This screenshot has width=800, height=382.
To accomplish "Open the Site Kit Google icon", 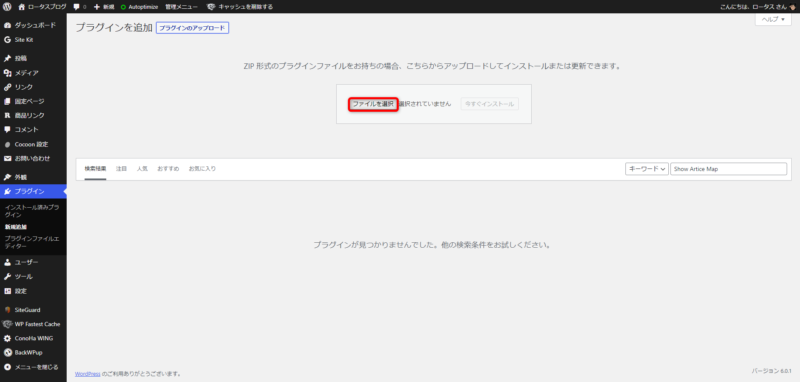I will pyautogui.click(x=7, y=40).
